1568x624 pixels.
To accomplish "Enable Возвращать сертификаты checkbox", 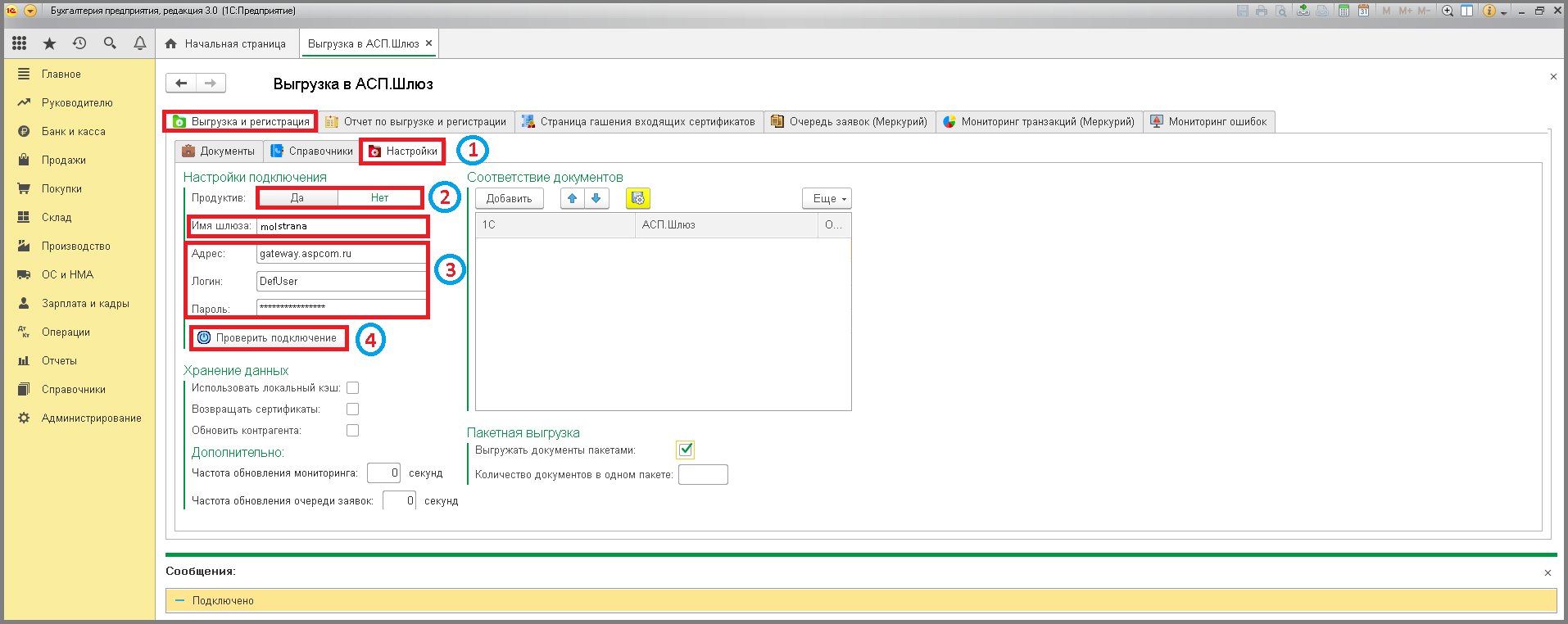I will (352, 409).
